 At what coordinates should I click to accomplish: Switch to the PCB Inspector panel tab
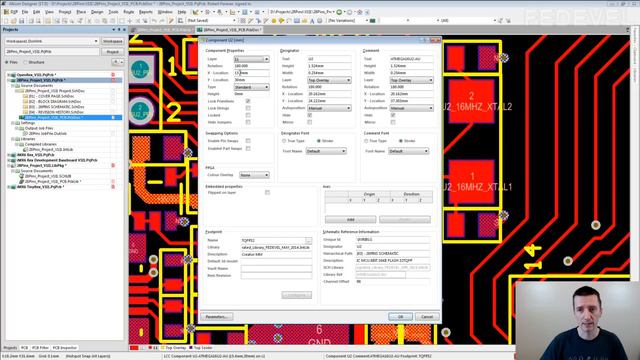point(65,348)
